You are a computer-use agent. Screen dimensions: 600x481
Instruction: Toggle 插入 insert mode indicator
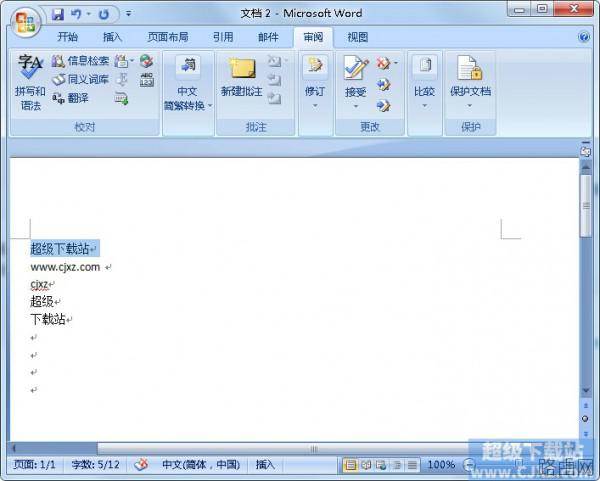(265, 465)
